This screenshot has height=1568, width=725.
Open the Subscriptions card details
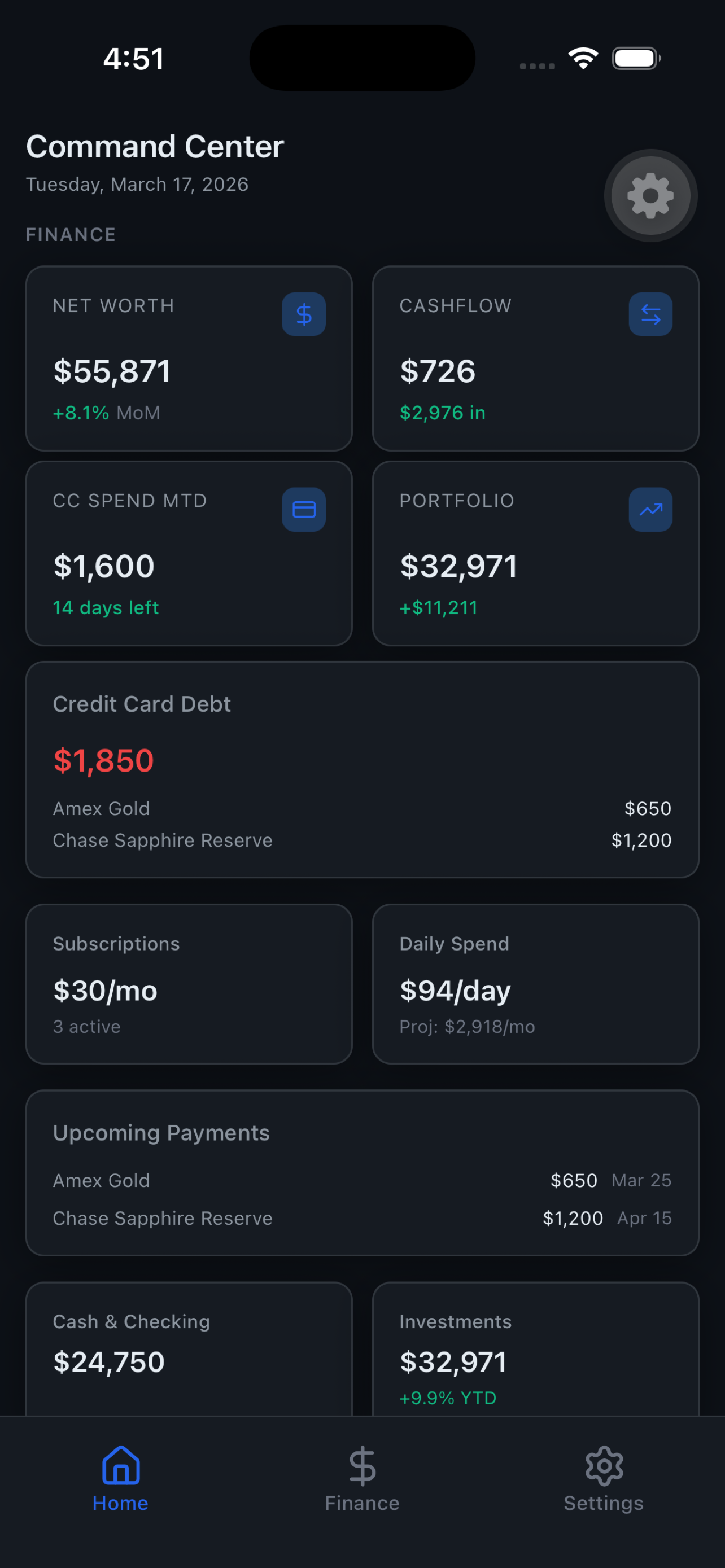pyautogui.click(x=189, y=984)
